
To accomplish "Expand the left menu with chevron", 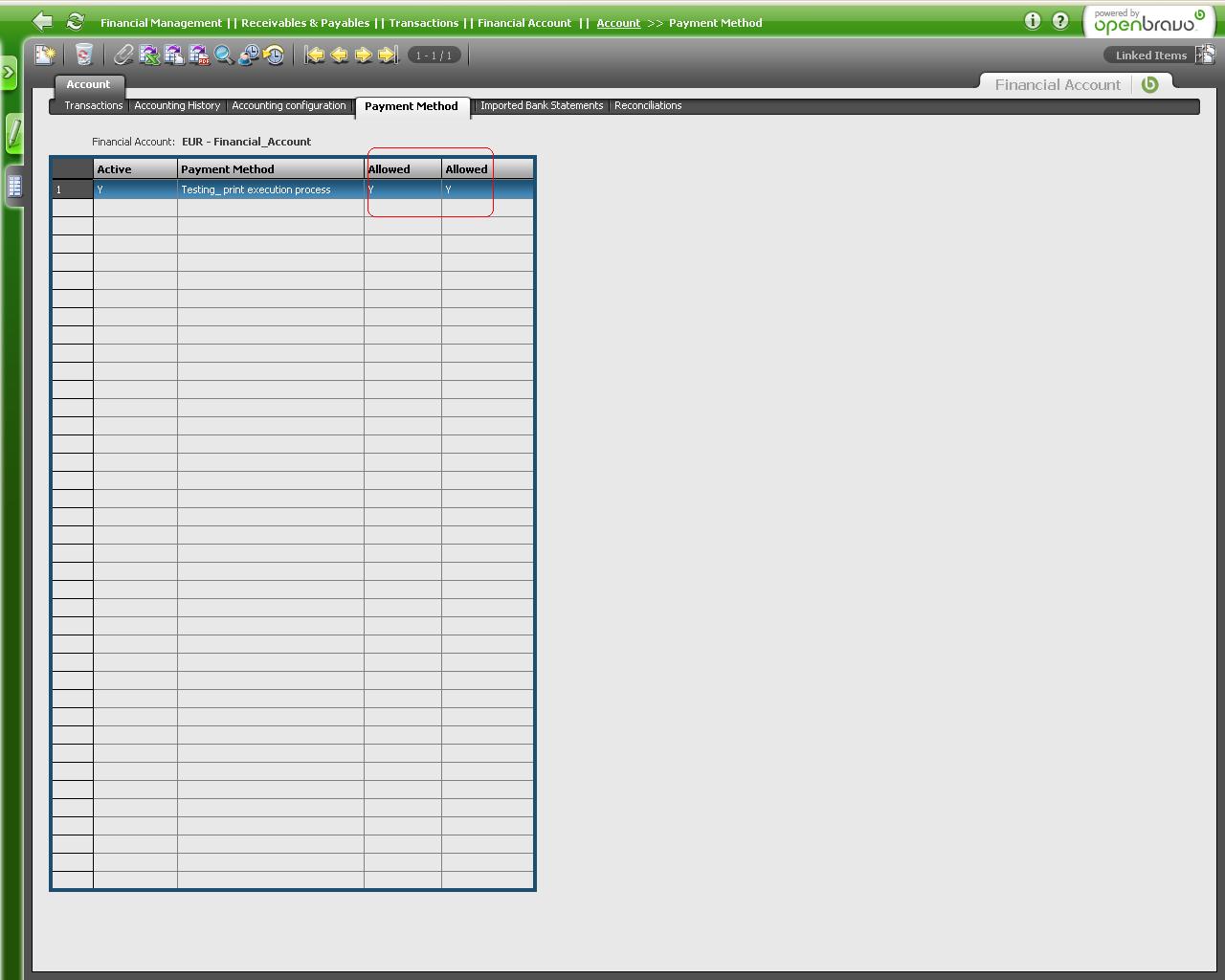I will pyautogui.click(x=9, y=73).
